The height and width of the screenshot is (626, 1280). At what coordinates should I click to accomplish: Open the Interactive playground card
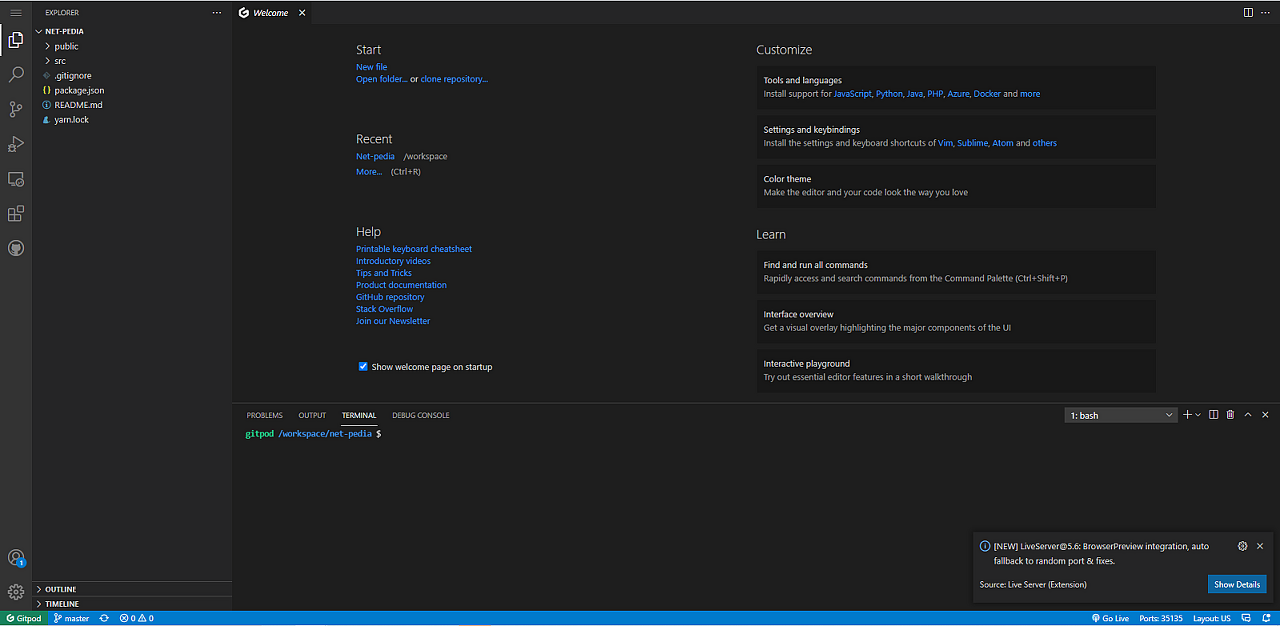coord(956,371)
